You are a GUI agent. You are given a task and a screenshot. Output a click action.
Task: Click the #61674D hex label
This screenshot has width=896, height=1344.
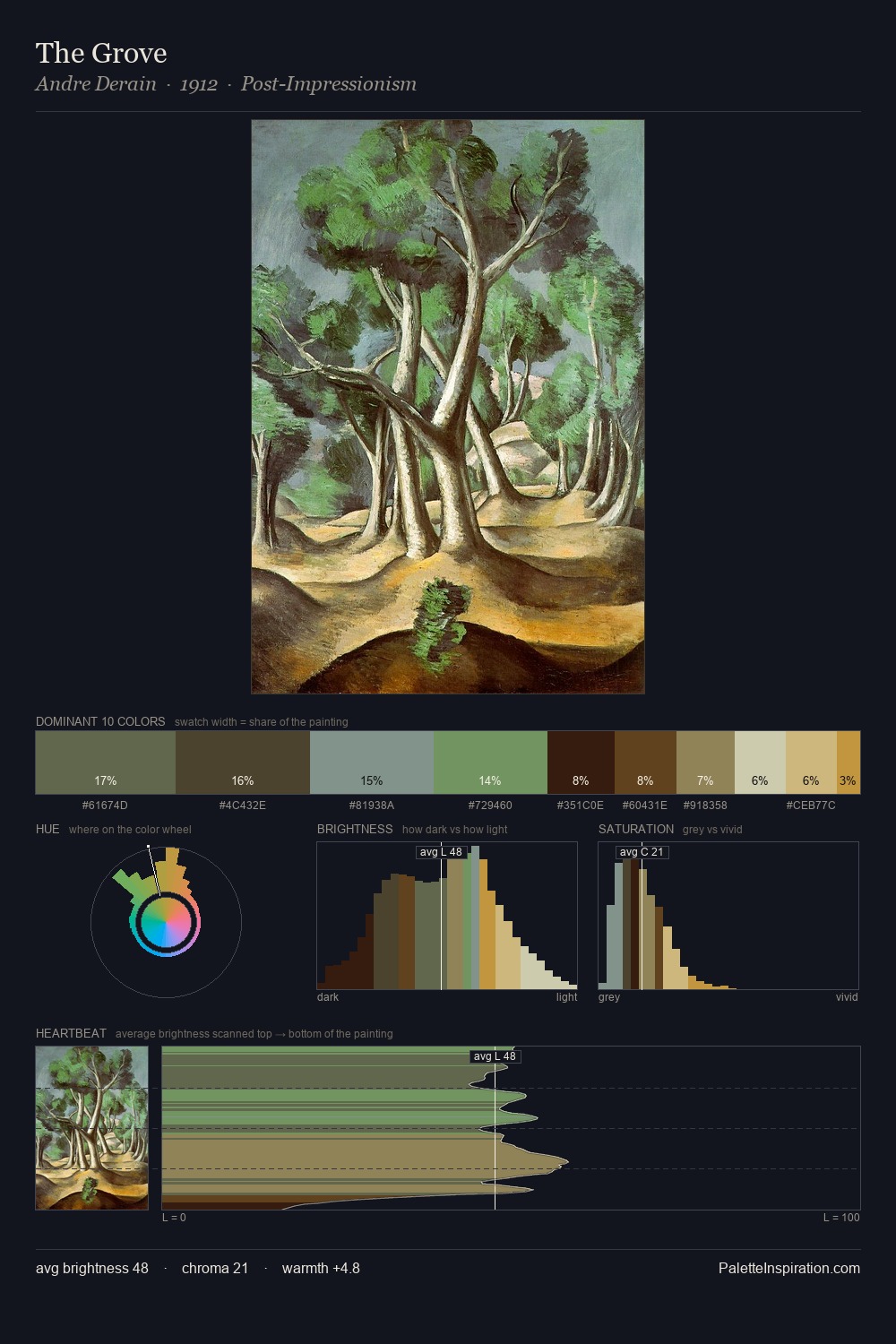point(105,806)
